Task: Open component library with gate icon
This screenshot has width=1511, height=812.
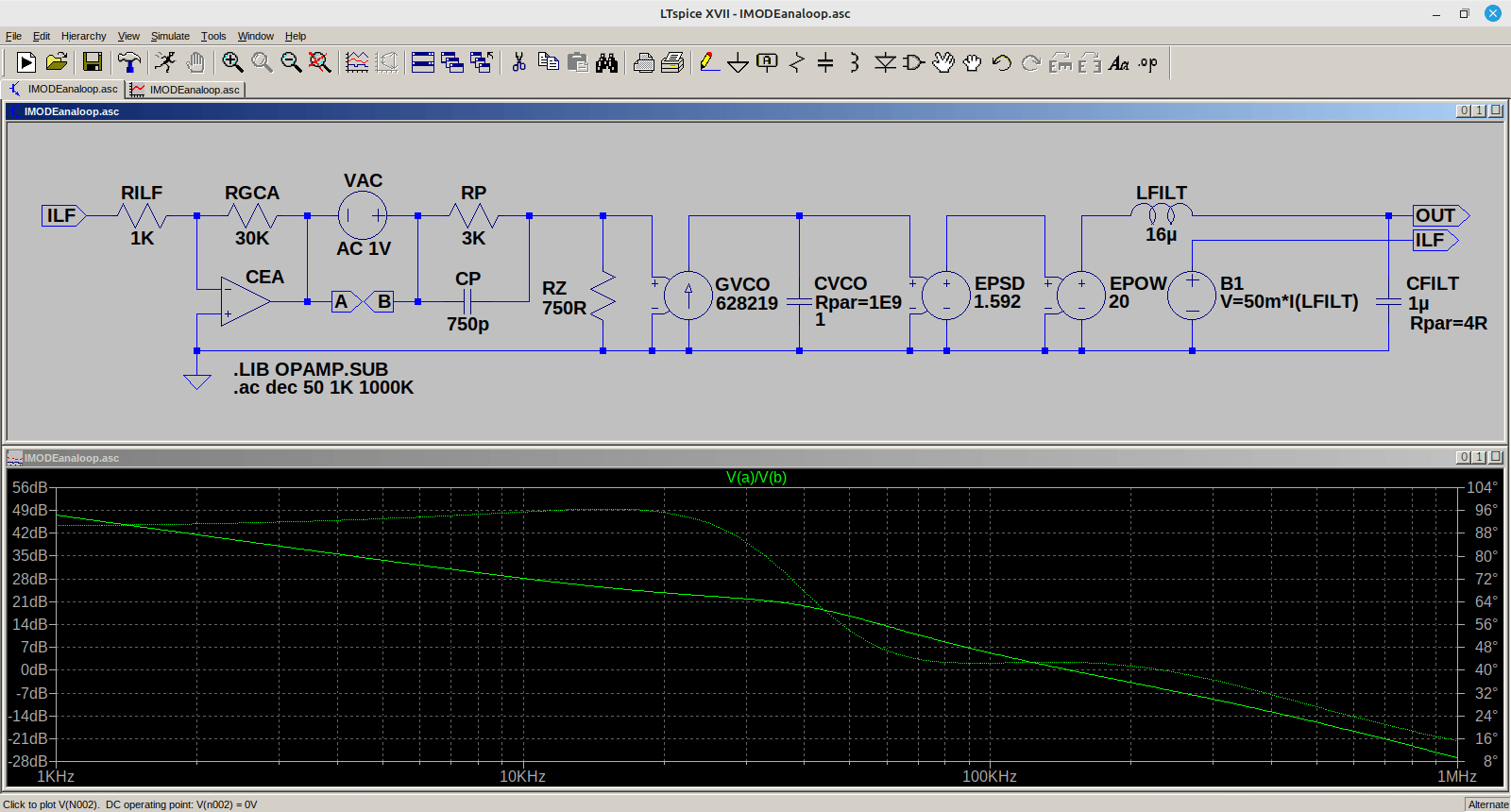Action: pyautogui.click(x=913, y=62)
